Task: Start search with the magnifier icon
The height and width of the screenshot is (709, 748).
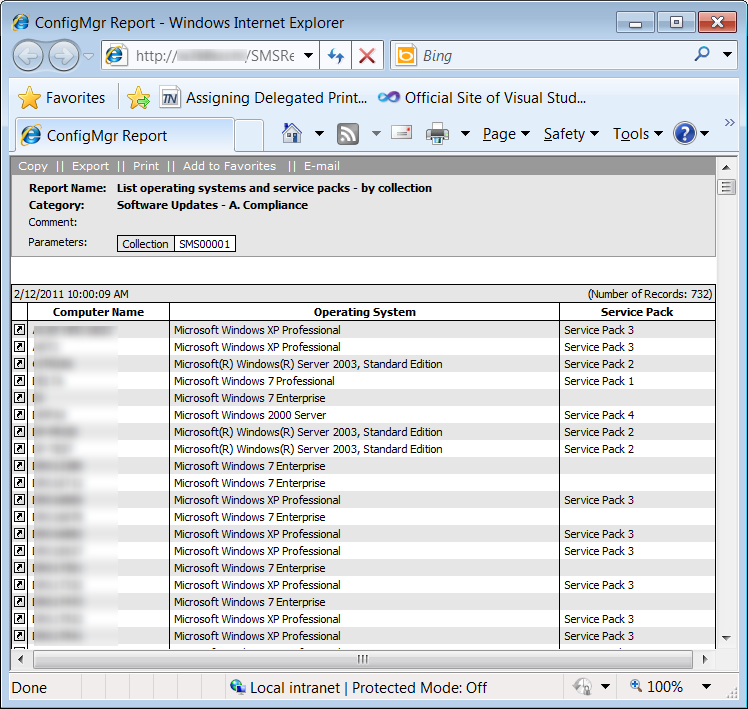Action: (701, 54)
